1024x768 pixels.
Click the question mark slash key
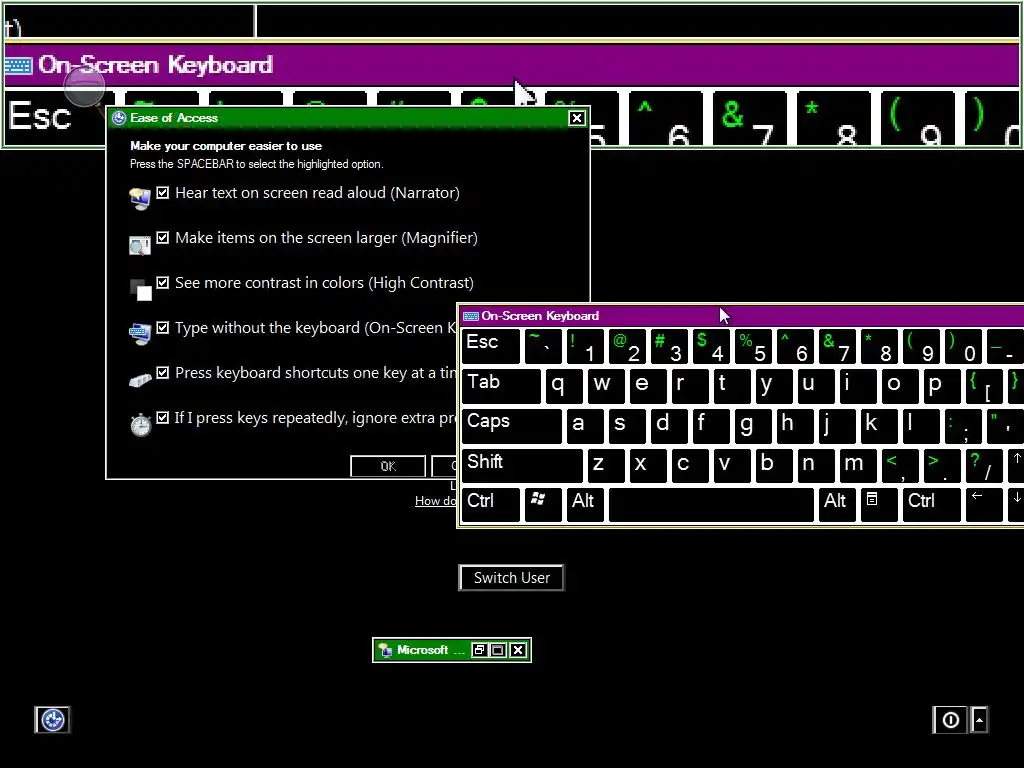984,466
